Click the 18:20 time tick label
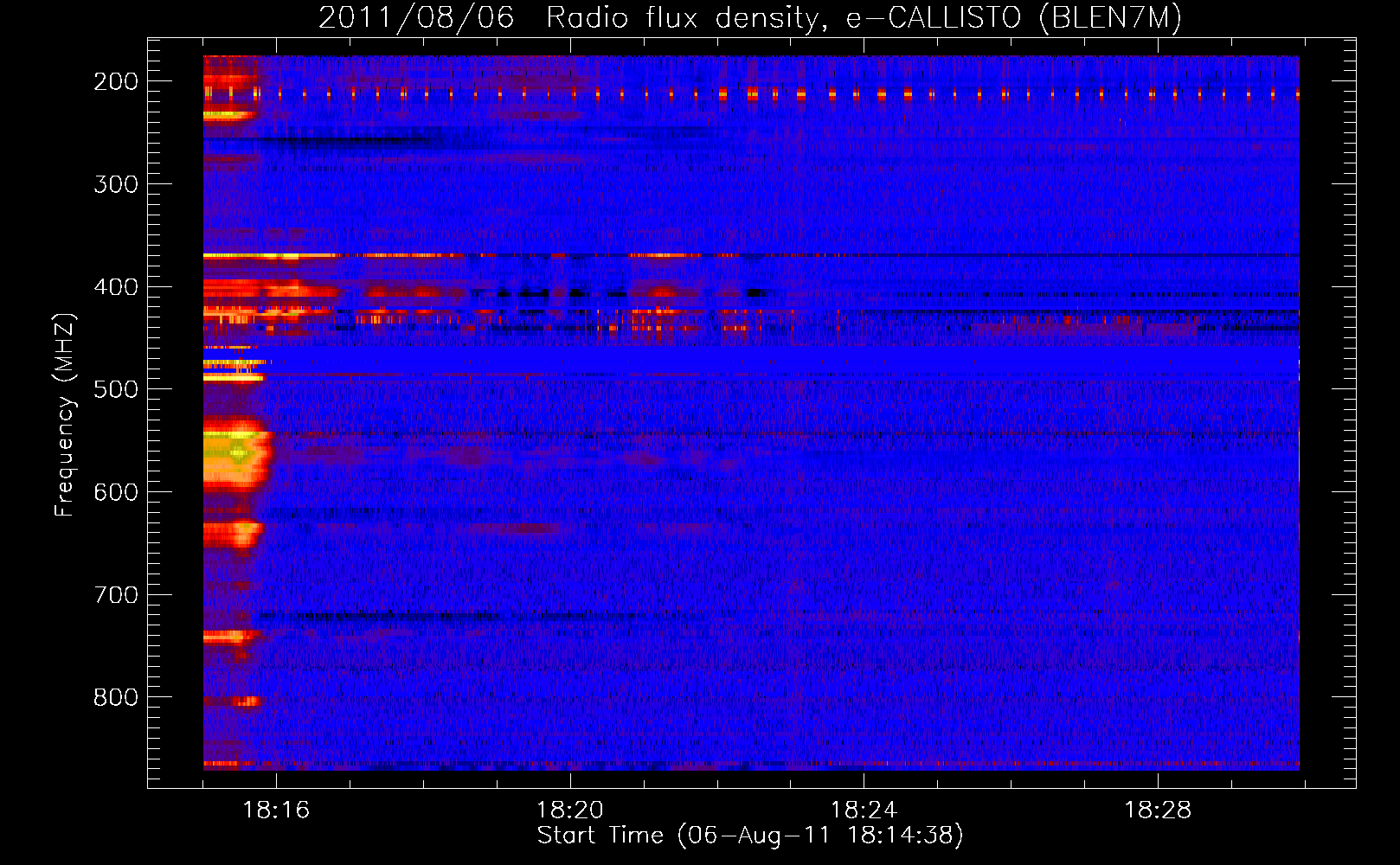Image resolution: width=1400 pixels, height=865 pixels. (570, 811)
